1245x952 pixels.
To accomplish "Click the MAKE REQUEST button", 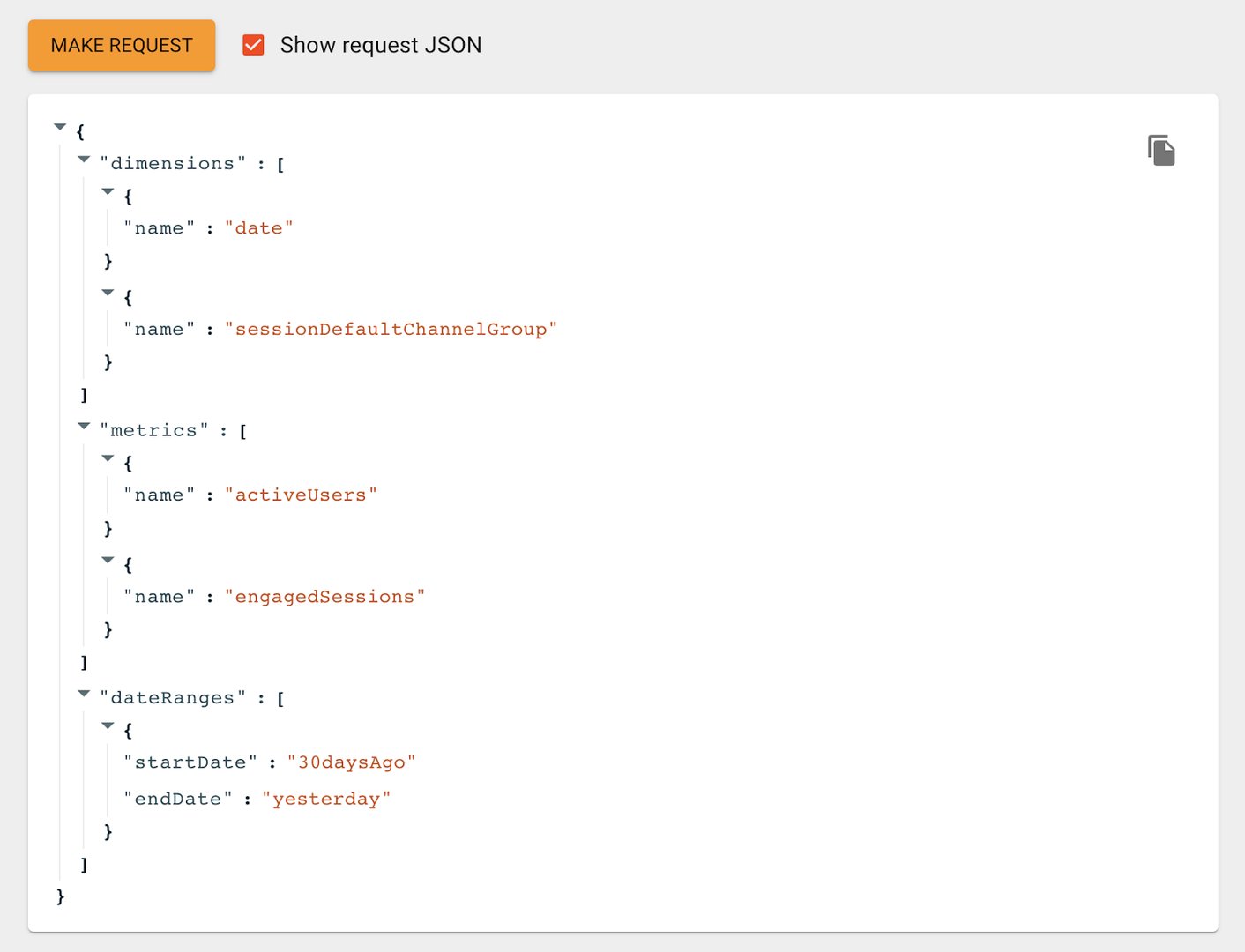I will coord(121,45).
